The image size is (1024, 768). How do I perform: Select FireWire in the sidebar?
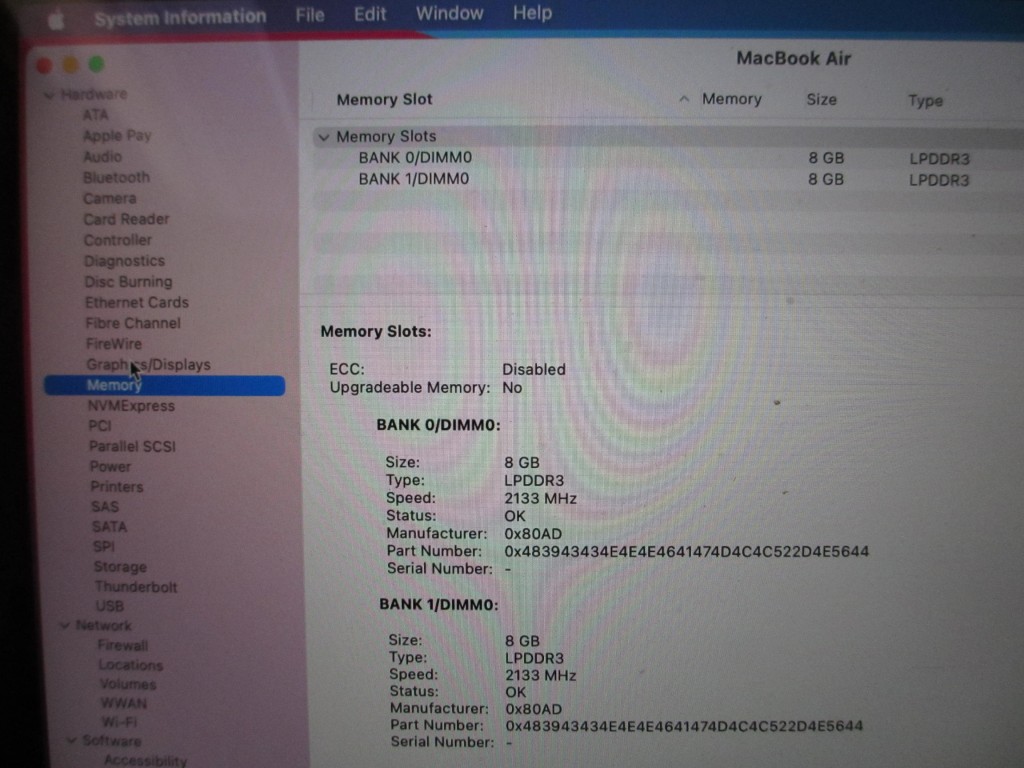coord(114,344)
